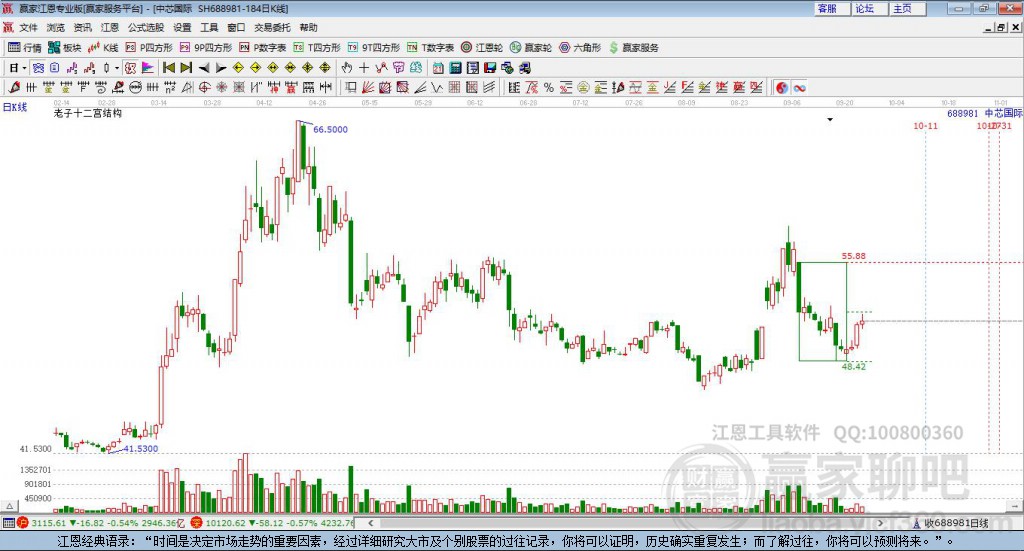
Task: Open the P四方形 tool
Action: [149, 48]
